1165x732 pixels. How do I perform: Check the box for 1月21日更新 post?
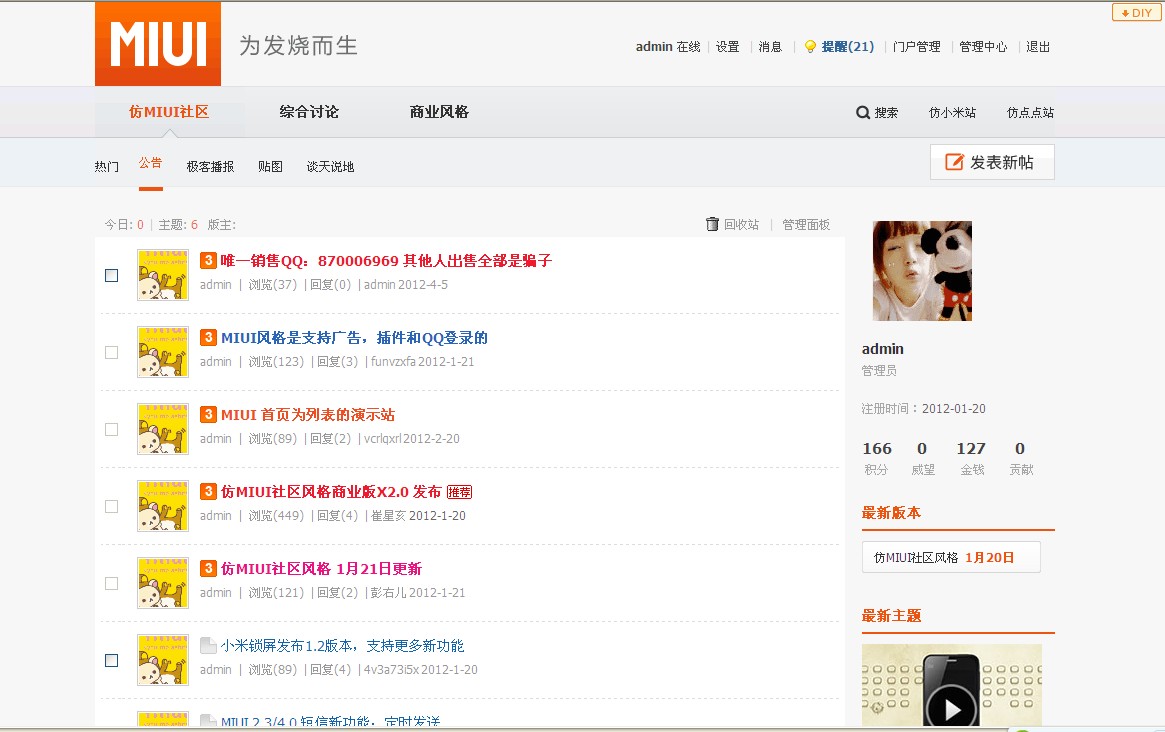(x=111, y=583)
